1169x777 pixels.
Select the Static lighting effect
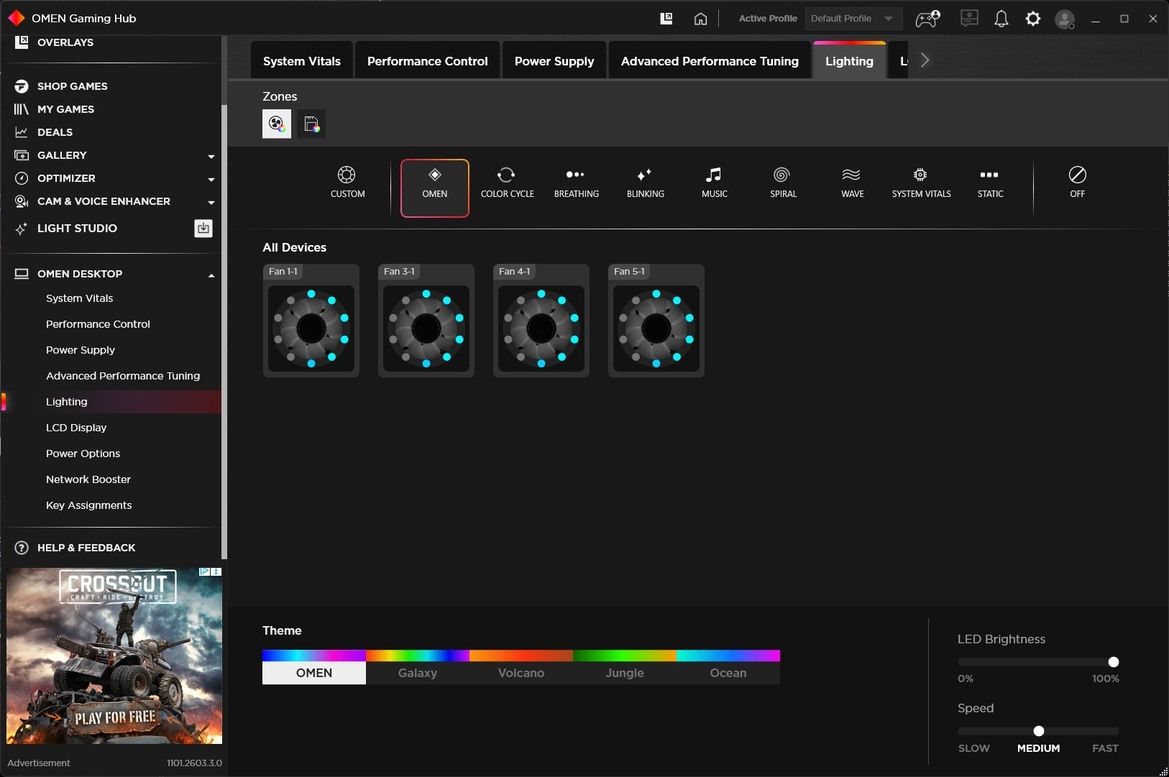point(990,182)
